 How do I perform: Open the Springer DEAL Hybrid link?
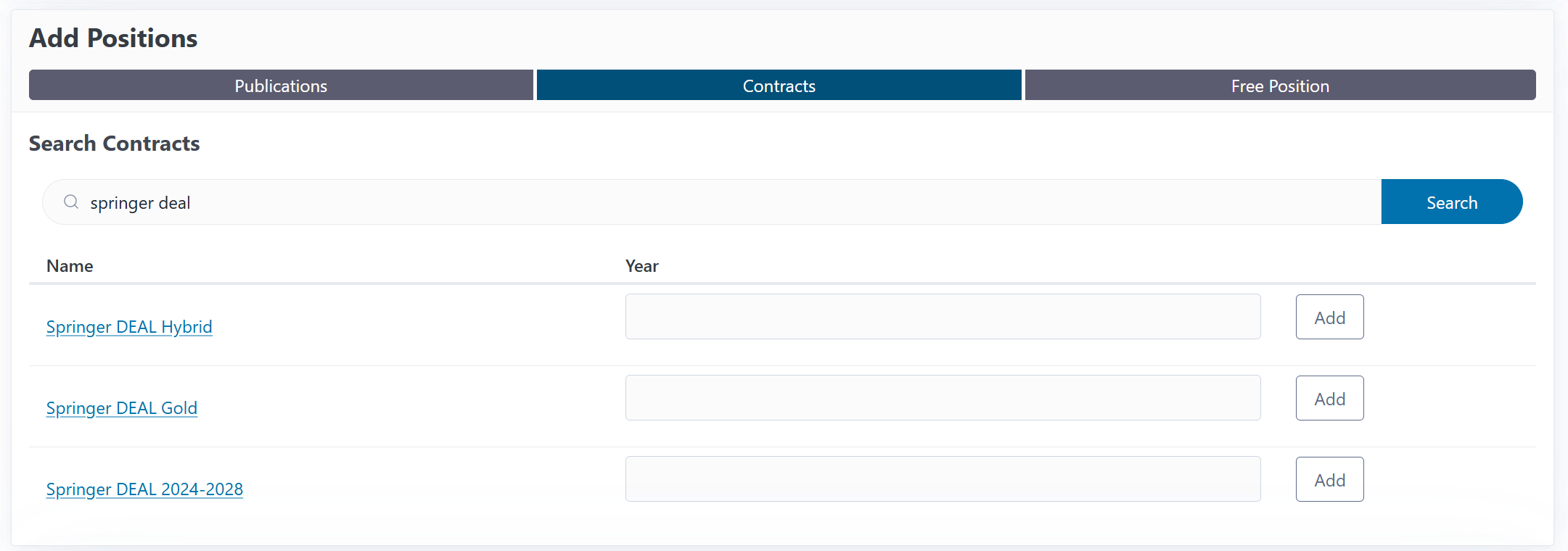point(129,327)
